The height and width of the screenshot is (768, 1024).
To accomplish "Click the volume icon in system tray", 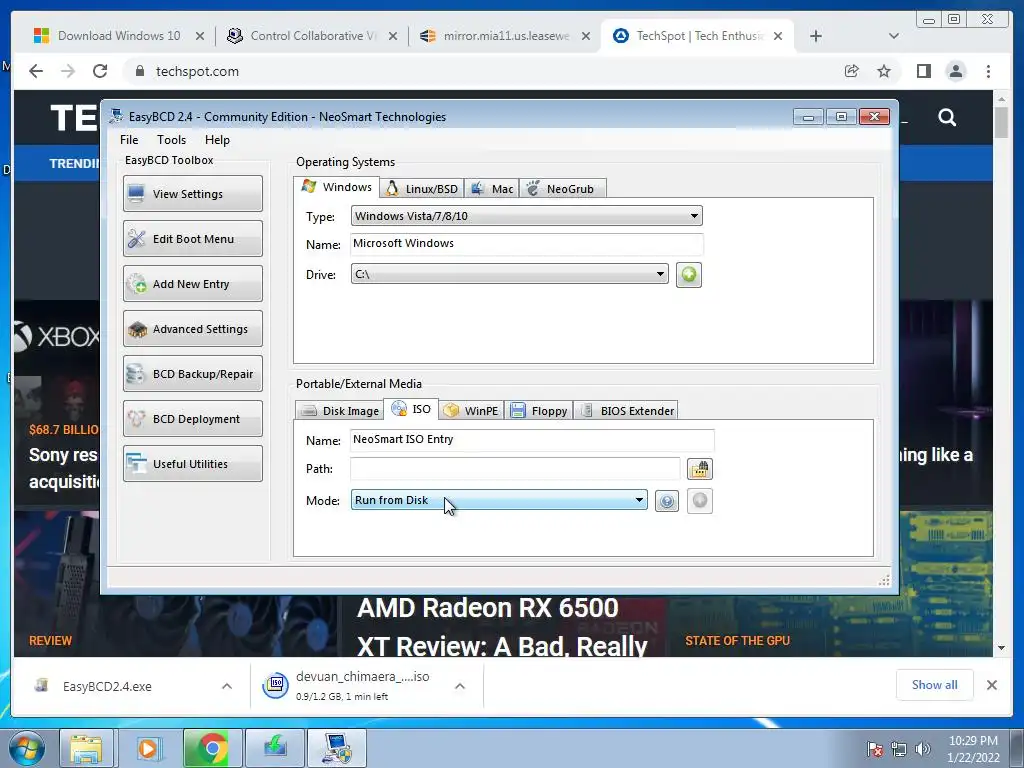I will (923, 749).
